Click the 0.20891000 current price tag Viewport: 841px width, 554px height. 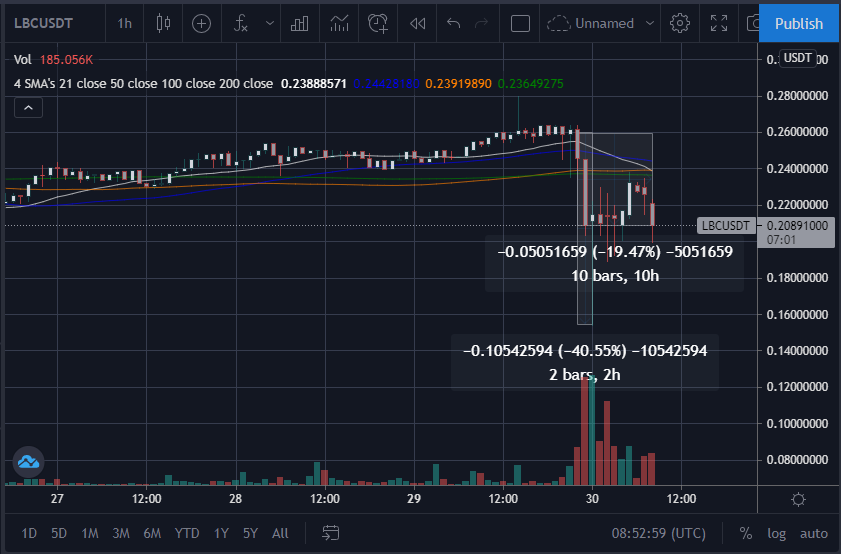(796, 232)
